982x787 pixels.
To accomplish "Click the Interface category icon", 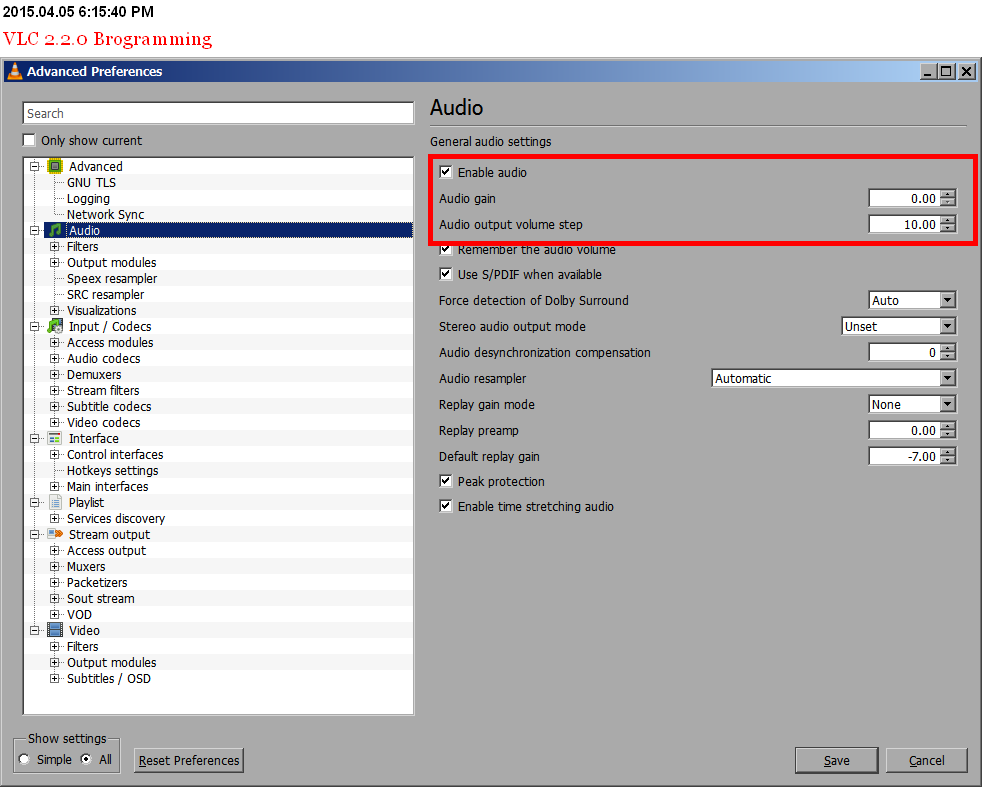I will pyautogui.click(x=55, y=438).
